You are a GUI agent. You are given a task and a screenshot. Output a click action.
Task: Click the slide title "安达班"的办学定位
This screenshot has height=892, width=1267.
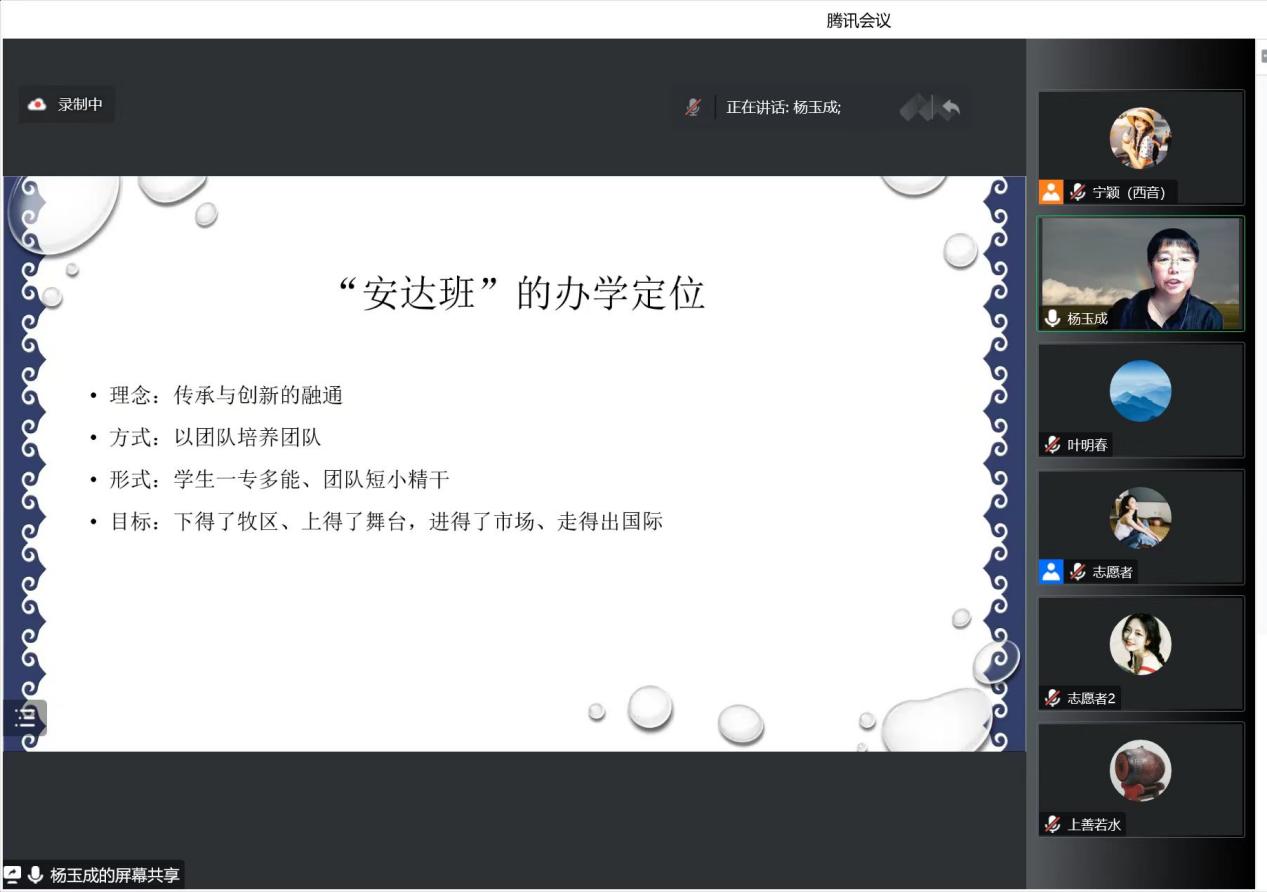point(522,293)
